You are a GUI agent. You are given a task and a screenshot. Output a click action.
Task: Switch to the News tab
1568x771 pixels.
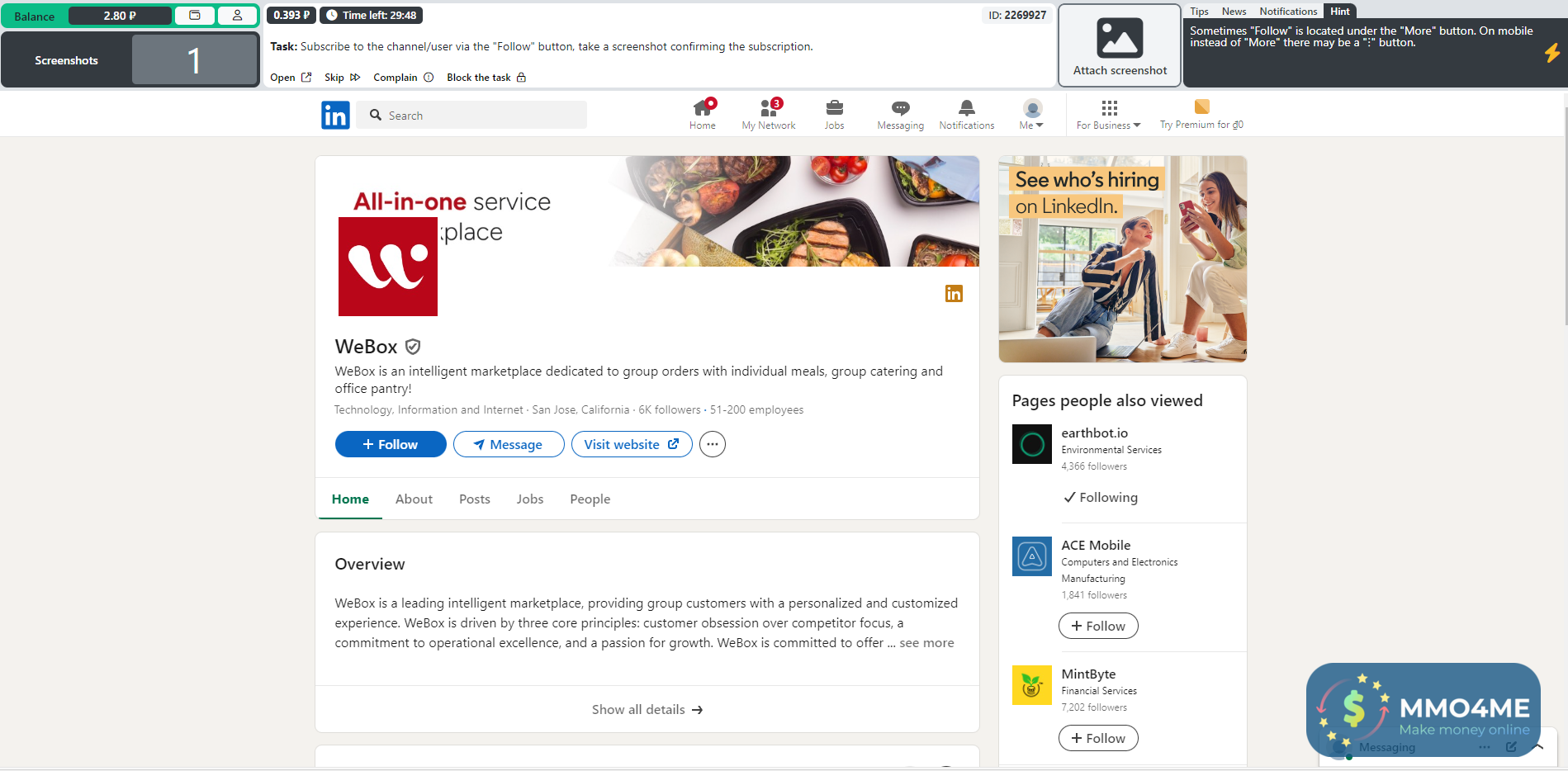(x=1234, y=12)
